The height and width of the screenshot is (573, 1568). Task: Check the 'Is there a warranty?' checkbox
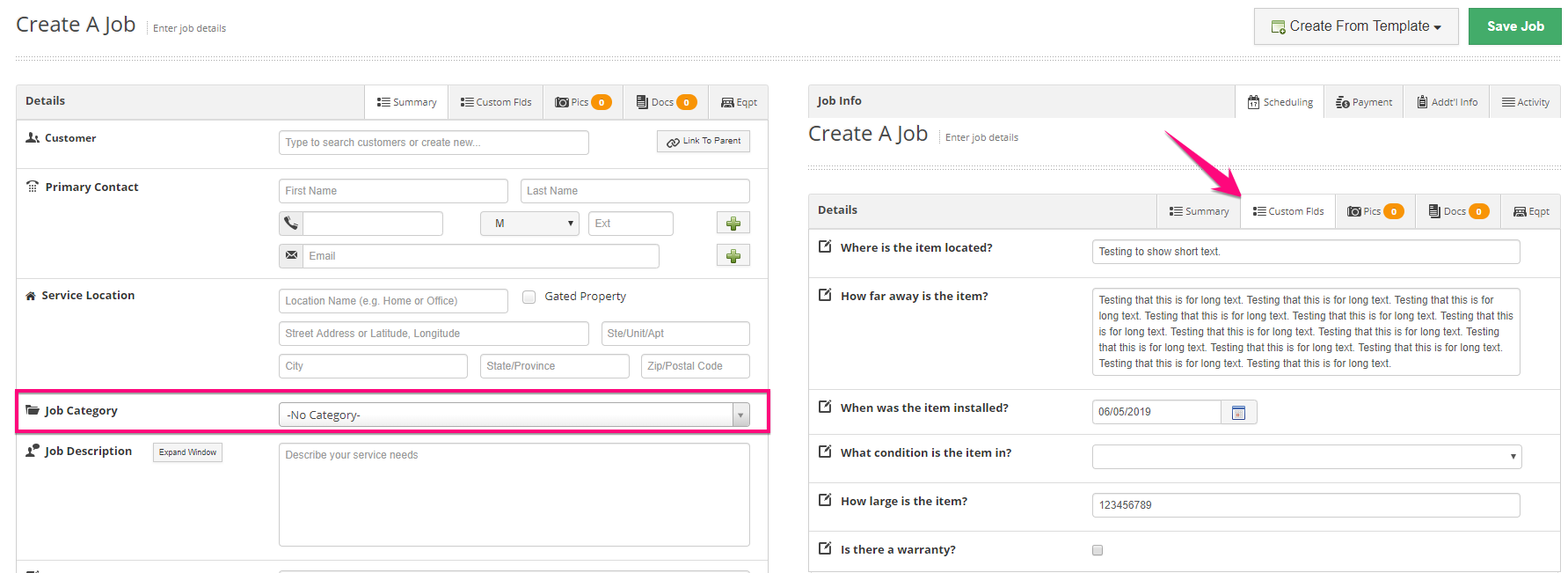(x=1098, y=550)
